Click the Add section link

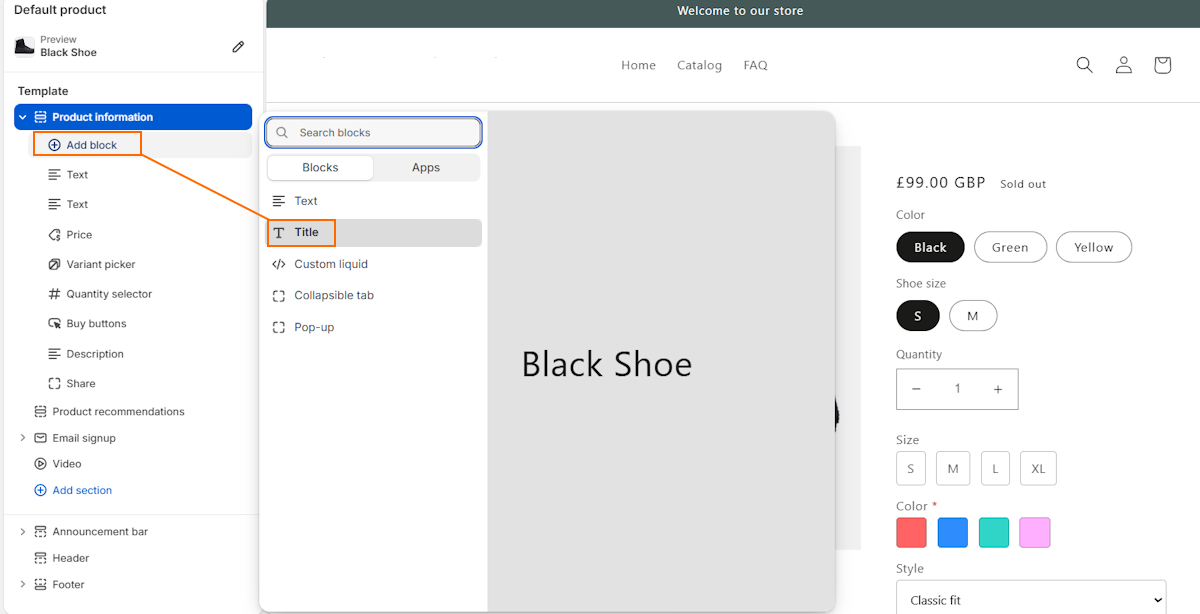(x=82, y=490)
